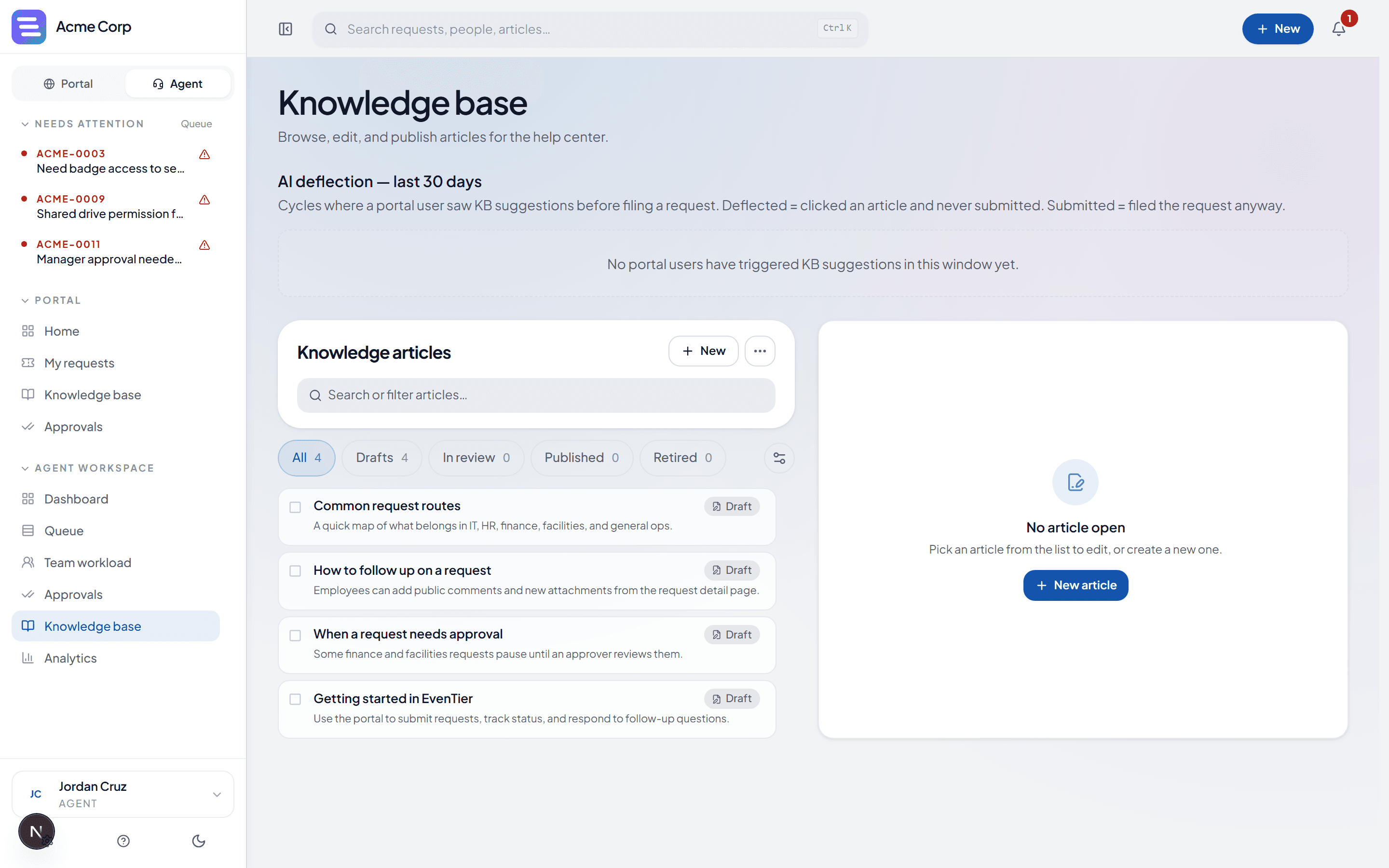Open request ACME-0011 manager approval
Screen dimensions: 1389x868
(x=115, y=252)
